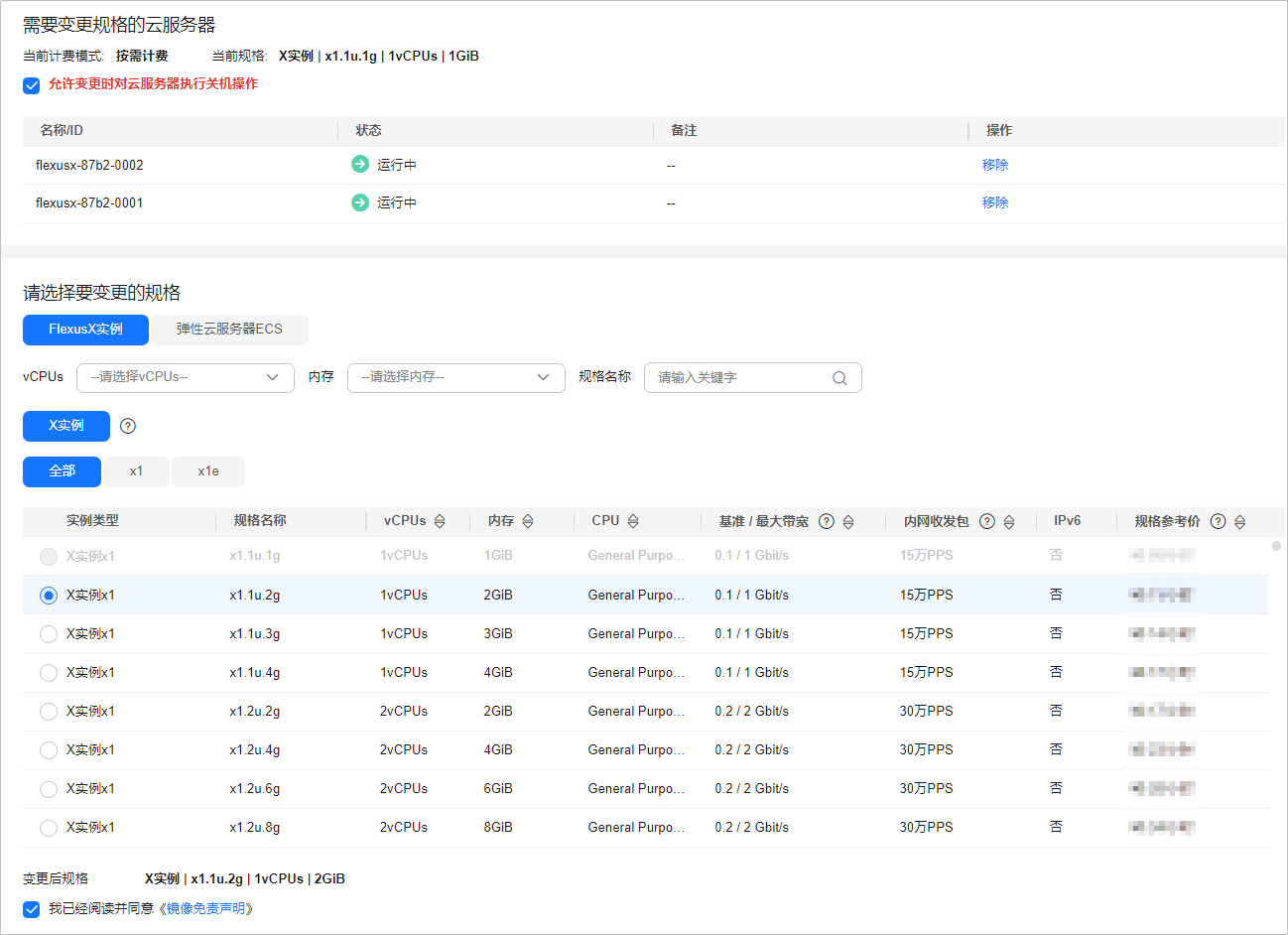This screenshot has height=935, width=1288.
Task: Click the 名称/ID column header
Action: (62, 131)
